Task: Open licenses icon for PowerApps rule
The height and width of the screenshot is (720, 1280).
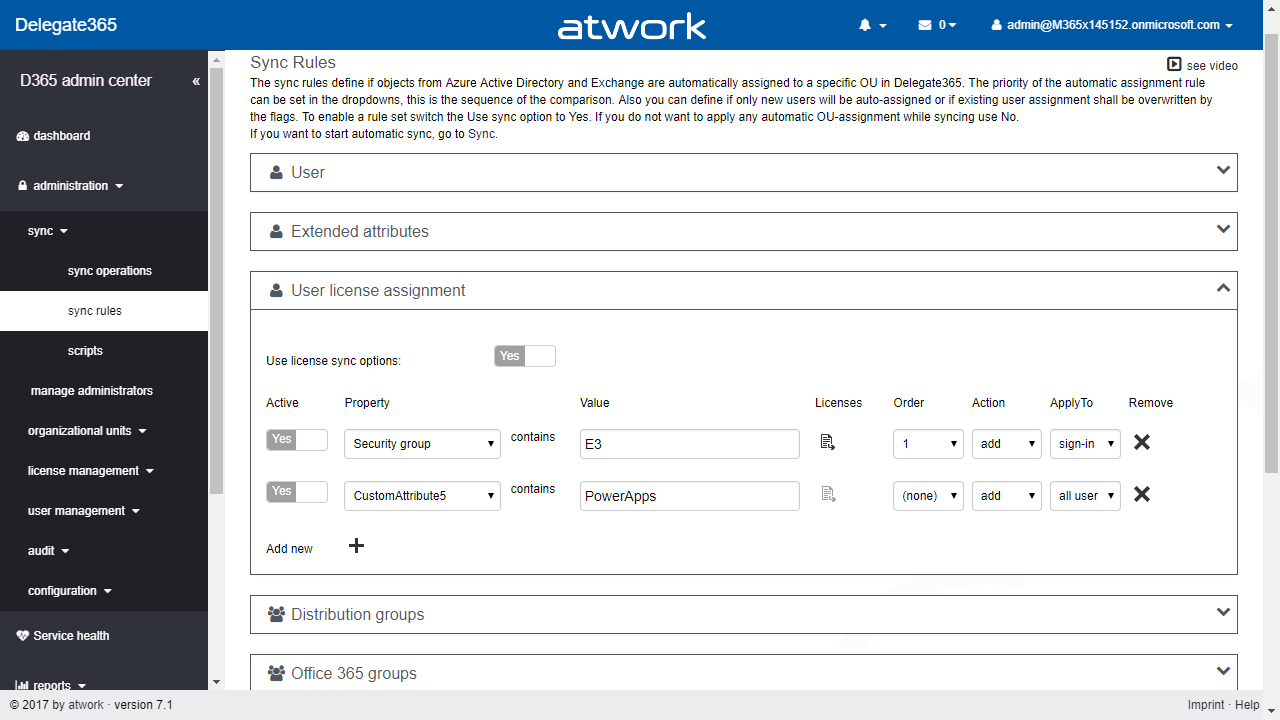Action: [828, 494]
